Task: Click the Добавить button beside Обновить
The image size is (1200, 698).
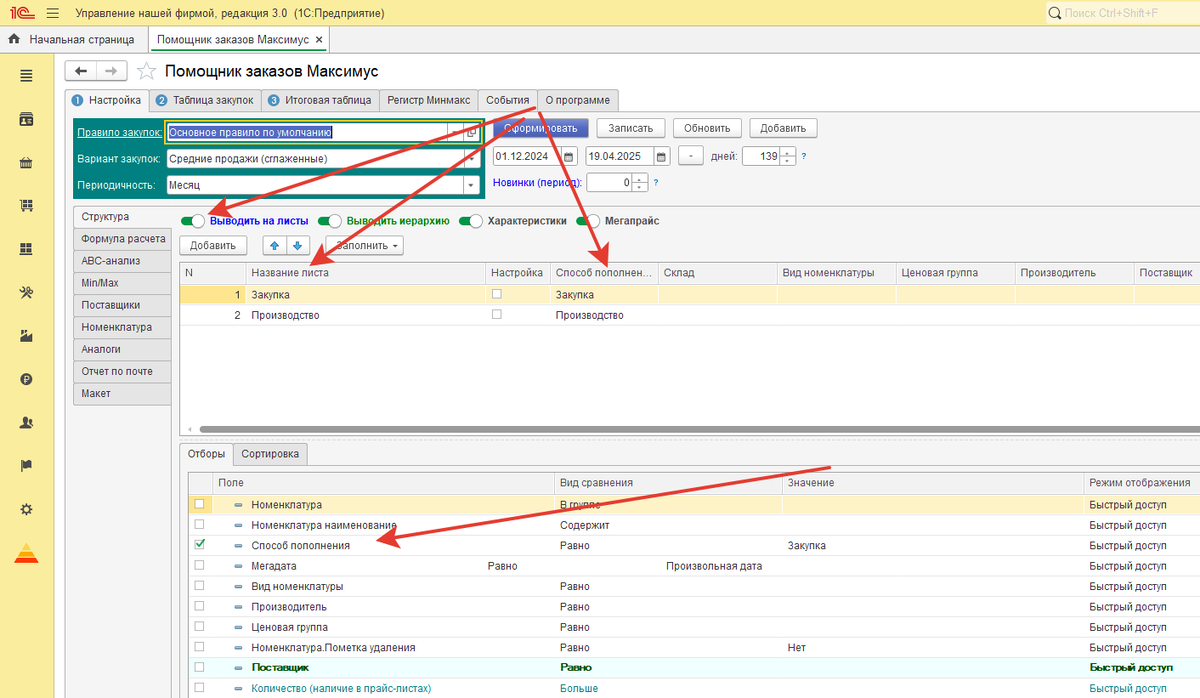Action: click(x=783, y=128)
